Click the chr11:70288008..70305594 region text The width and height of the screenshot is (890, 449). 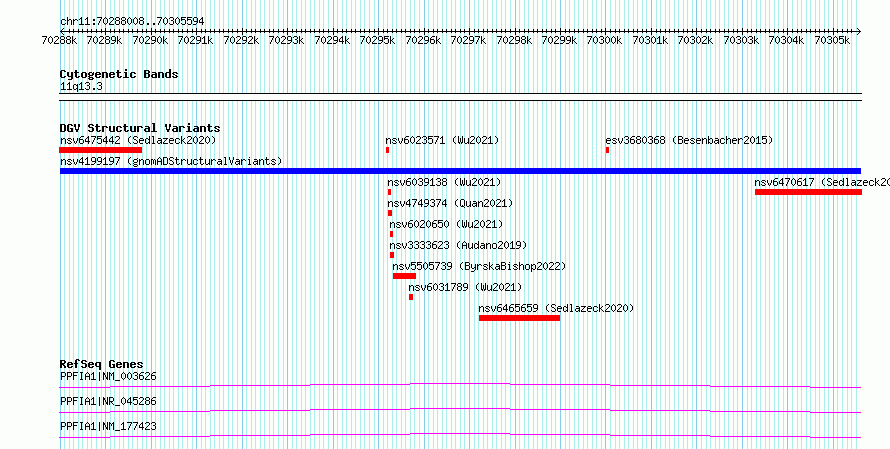[132, 22]
